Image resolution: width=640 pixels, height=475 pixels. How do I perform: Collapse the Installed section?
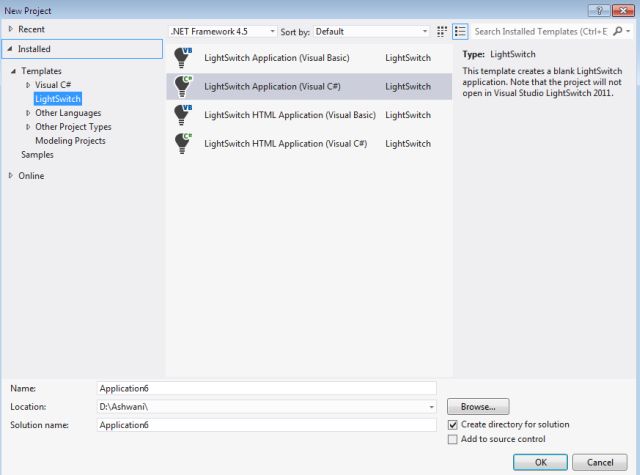[x=10, y=49]
